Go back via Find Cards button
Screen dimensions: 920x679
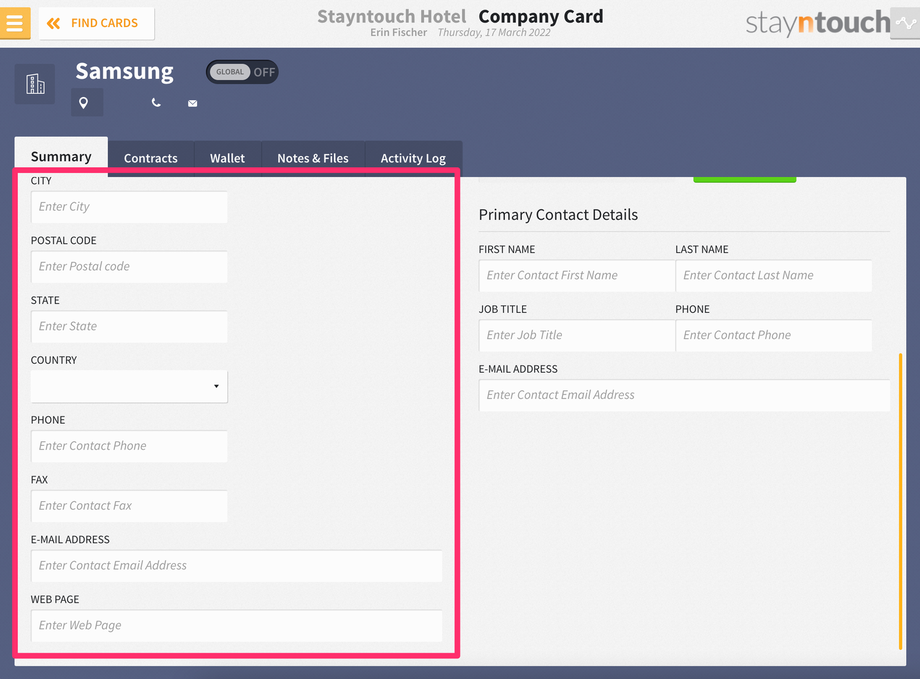click(x=96, y=23)
